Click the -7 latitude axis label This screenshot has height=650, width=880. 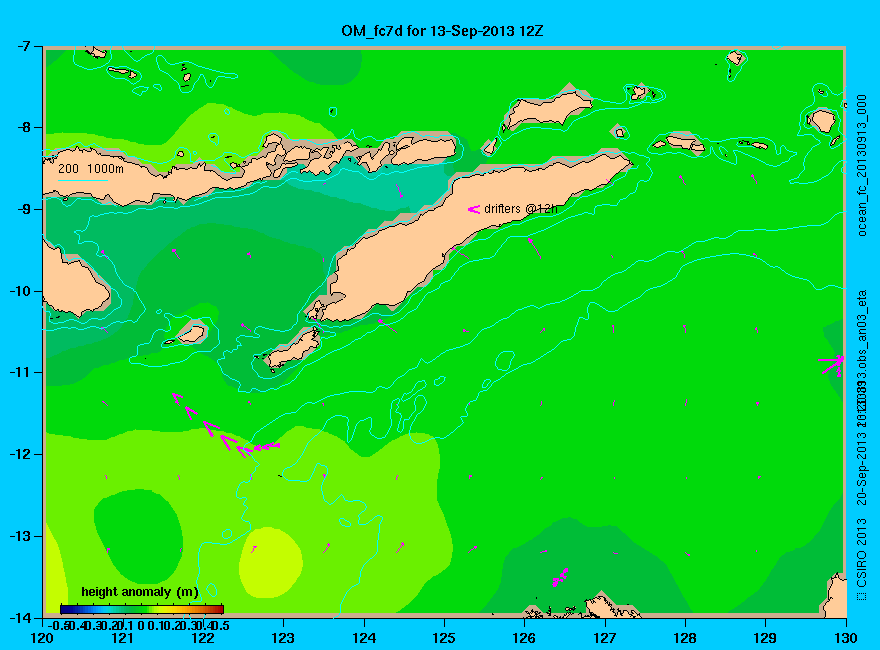click(24, 46)
